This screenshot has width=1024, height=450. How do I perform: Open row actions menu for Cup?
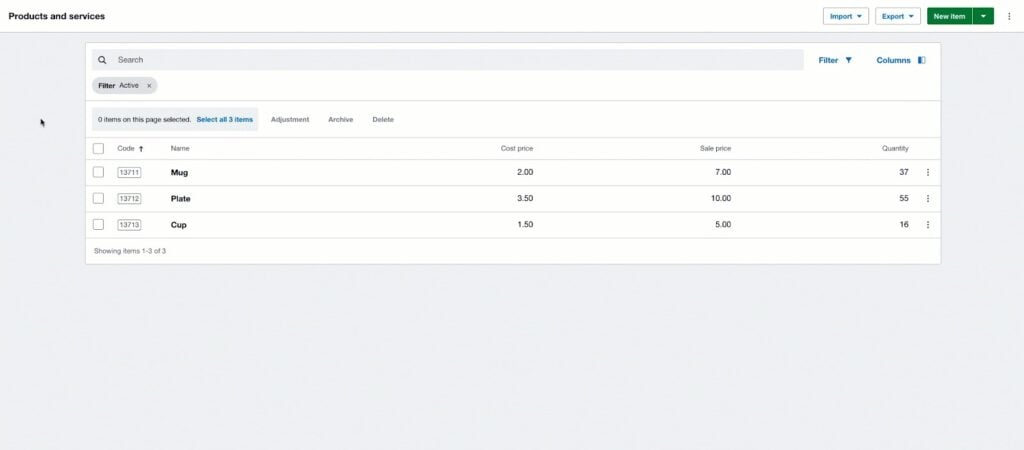(x=927, y=225)
